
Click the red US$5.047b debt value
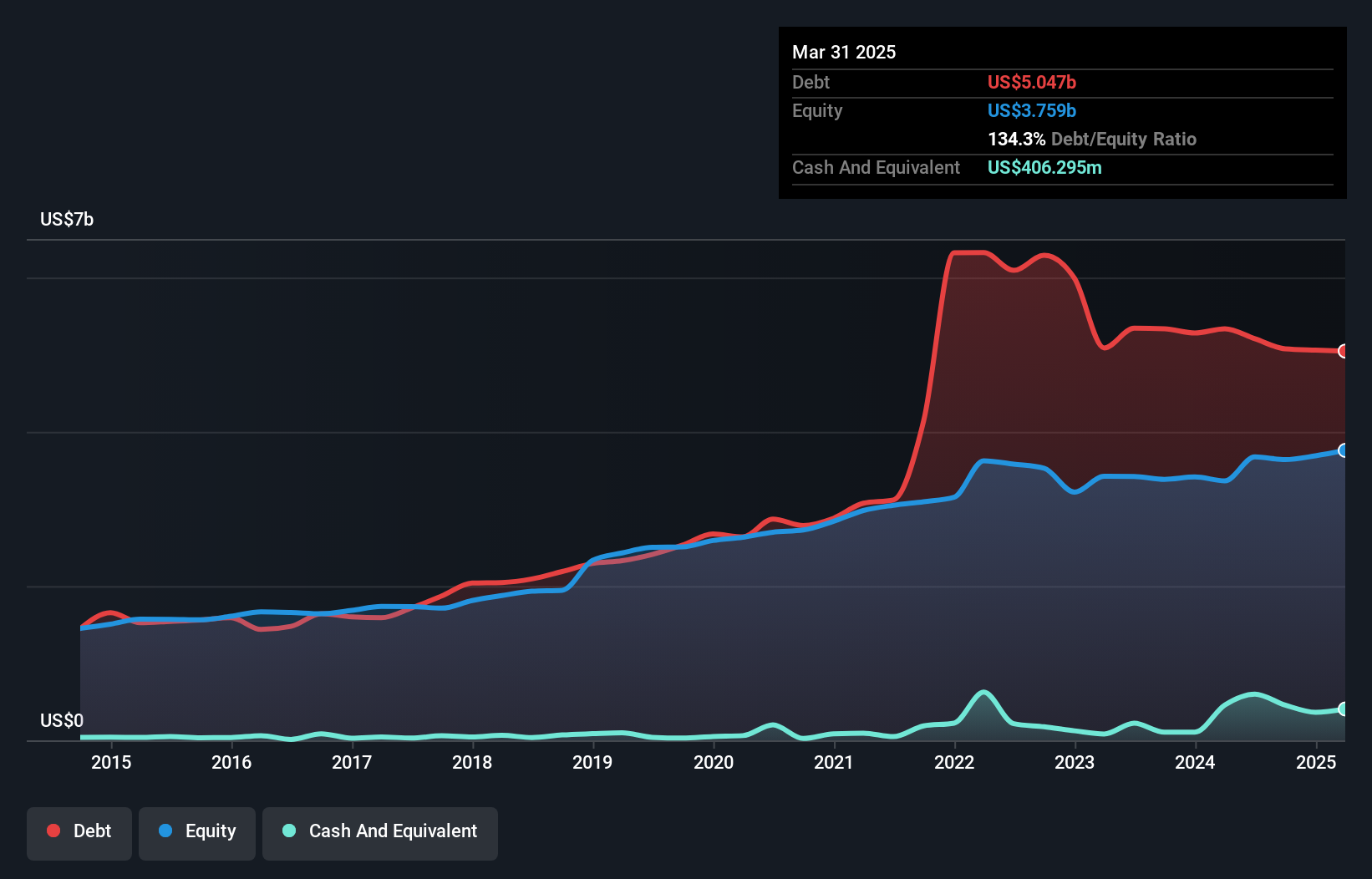point(1032,82)
